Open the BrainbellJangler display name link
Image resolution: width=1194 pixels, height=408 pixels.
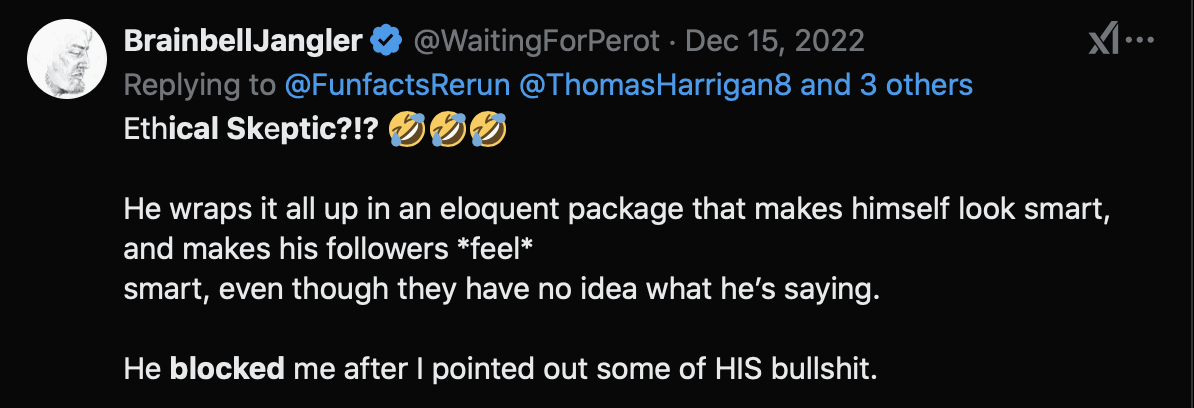click(x=243, y=41)
